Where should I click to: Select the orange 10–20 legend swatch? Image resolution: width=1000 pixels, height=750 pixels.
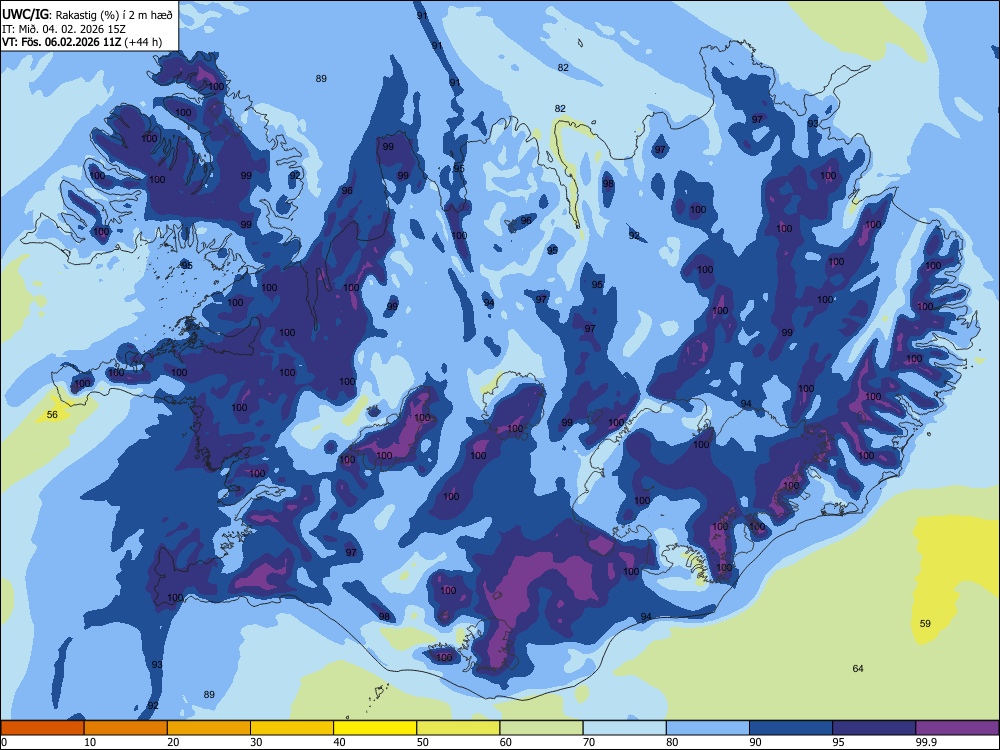pos(126,728)
